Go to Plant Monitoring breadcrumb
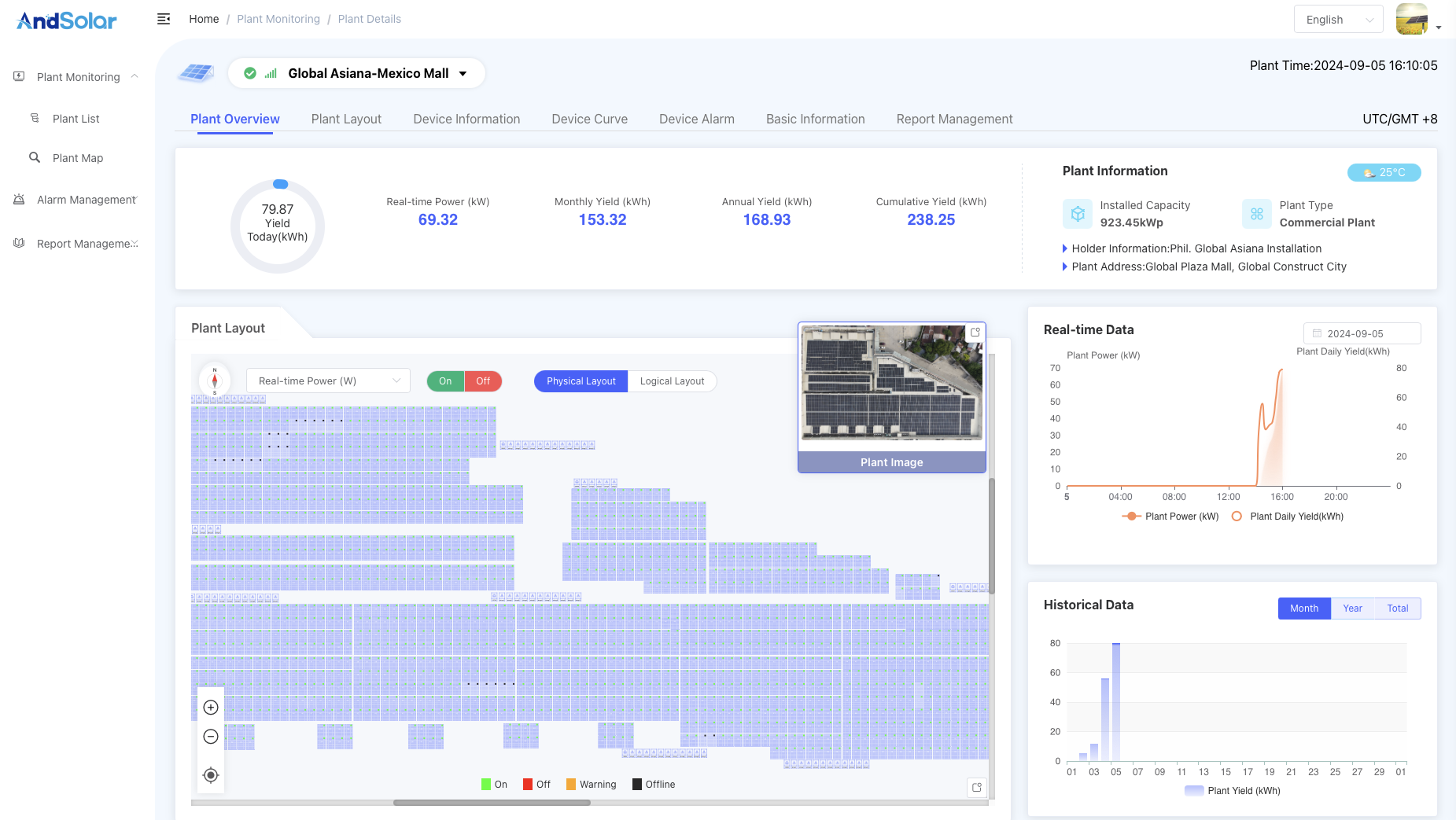Image resolution: width=1456 pixels, height=820 pixels. [x=278, y=19]
